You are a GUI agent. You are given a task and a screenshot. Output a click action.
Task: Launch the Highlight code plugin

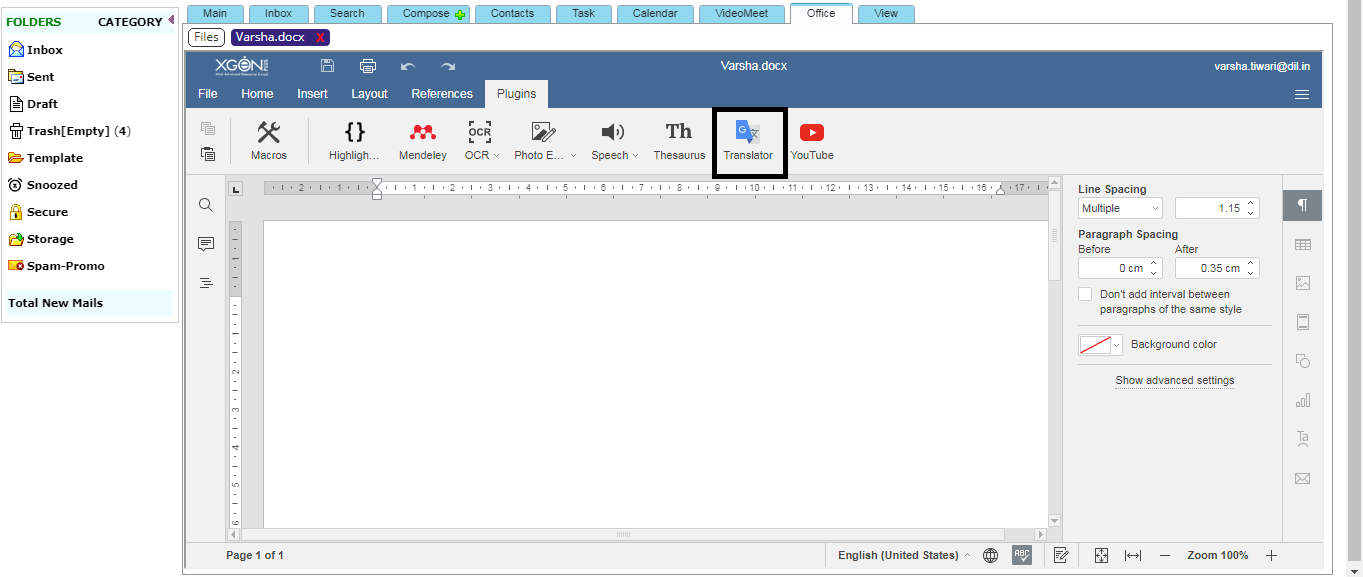(354, 141)
